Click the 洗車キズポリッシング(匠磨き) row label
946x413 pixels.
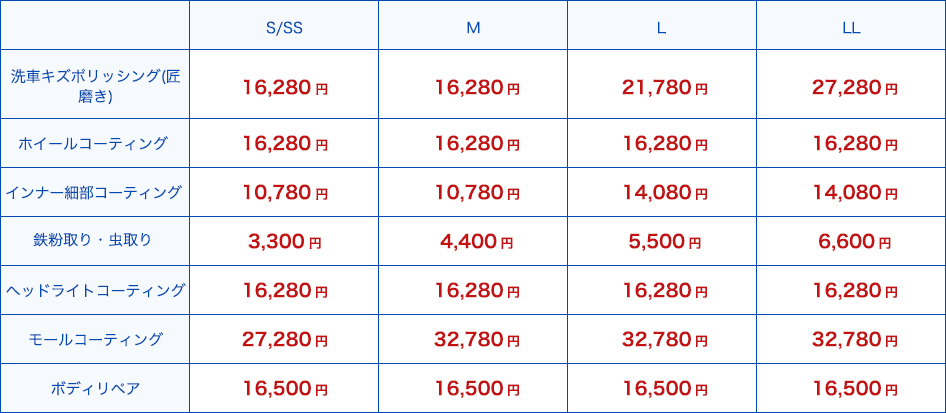pyautogui.click(x=95, y=87)
